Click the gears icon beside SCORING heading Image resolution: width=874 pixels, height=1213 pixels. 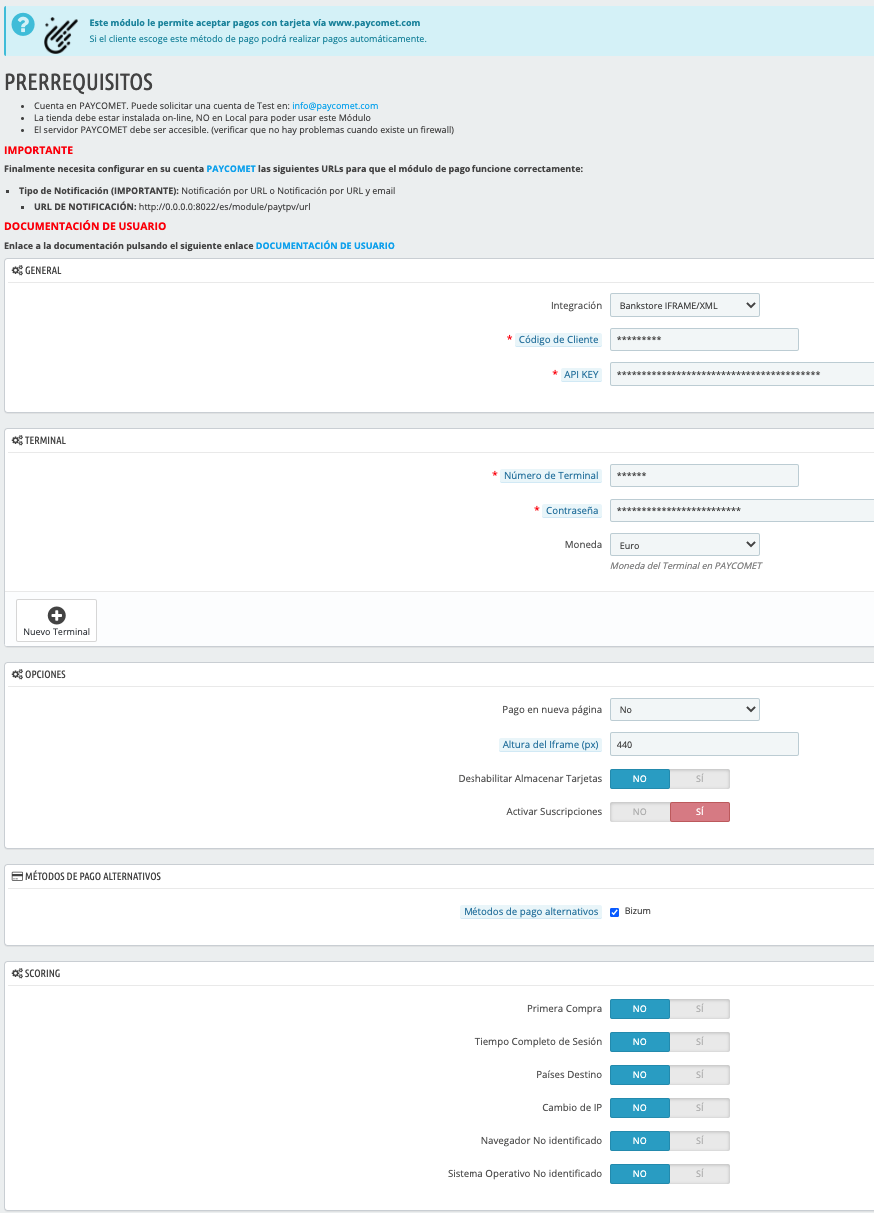17,974
